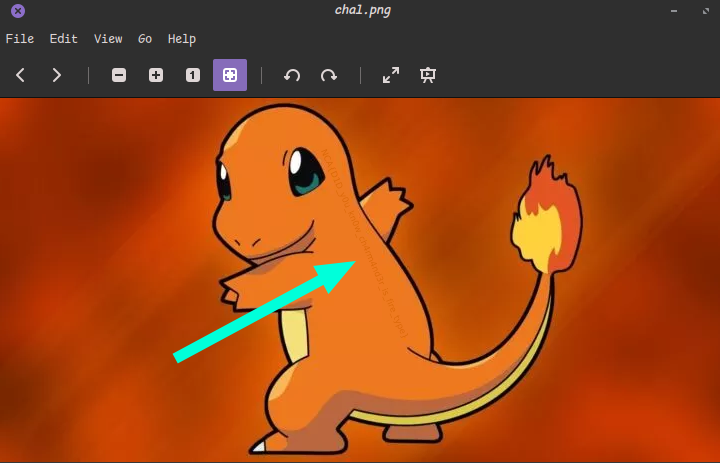Open the File menu
Viewport: 720px width, 463px height.
click(x=20, y=39)
